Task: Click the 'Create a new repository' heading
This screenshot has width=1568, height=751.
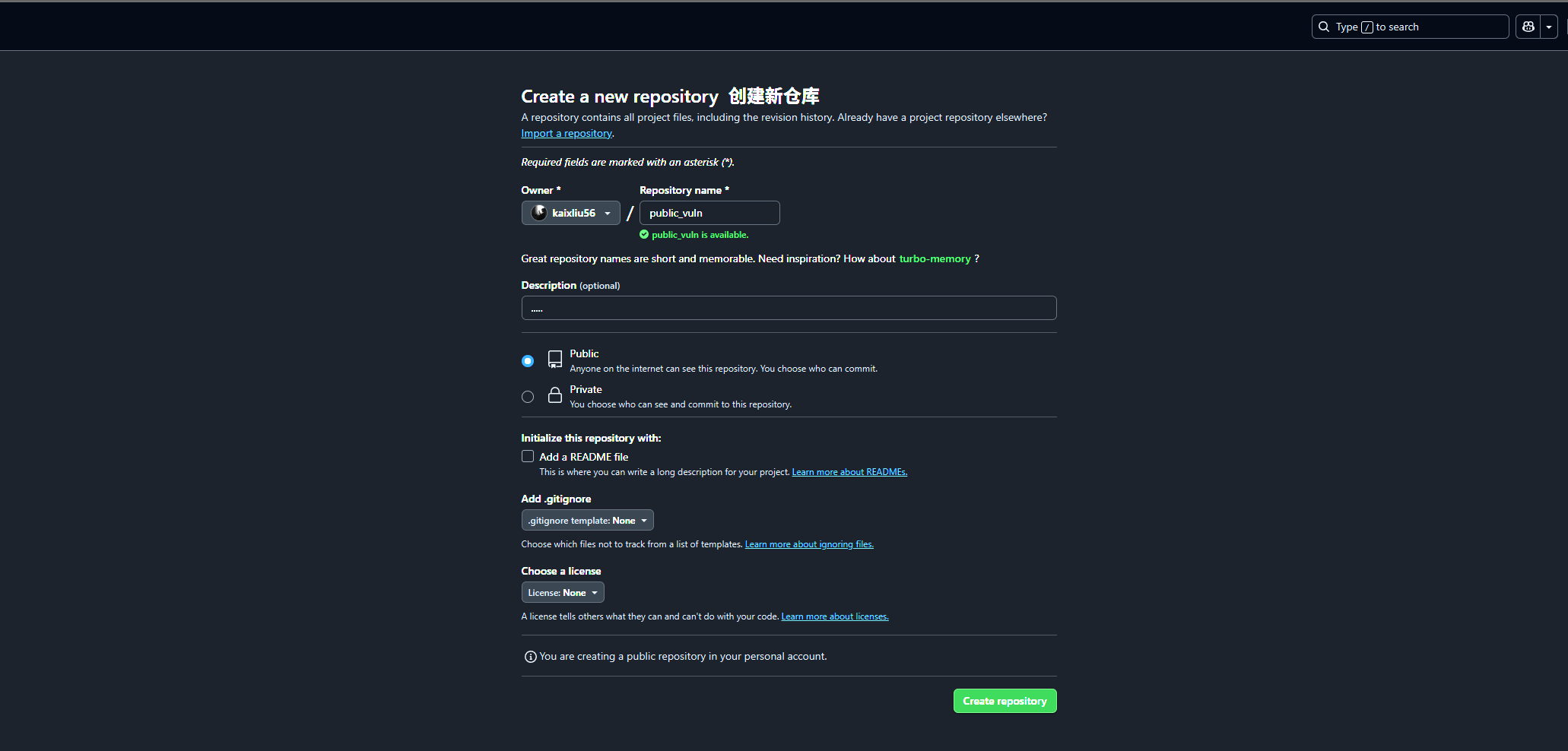Action: [619, 97]
